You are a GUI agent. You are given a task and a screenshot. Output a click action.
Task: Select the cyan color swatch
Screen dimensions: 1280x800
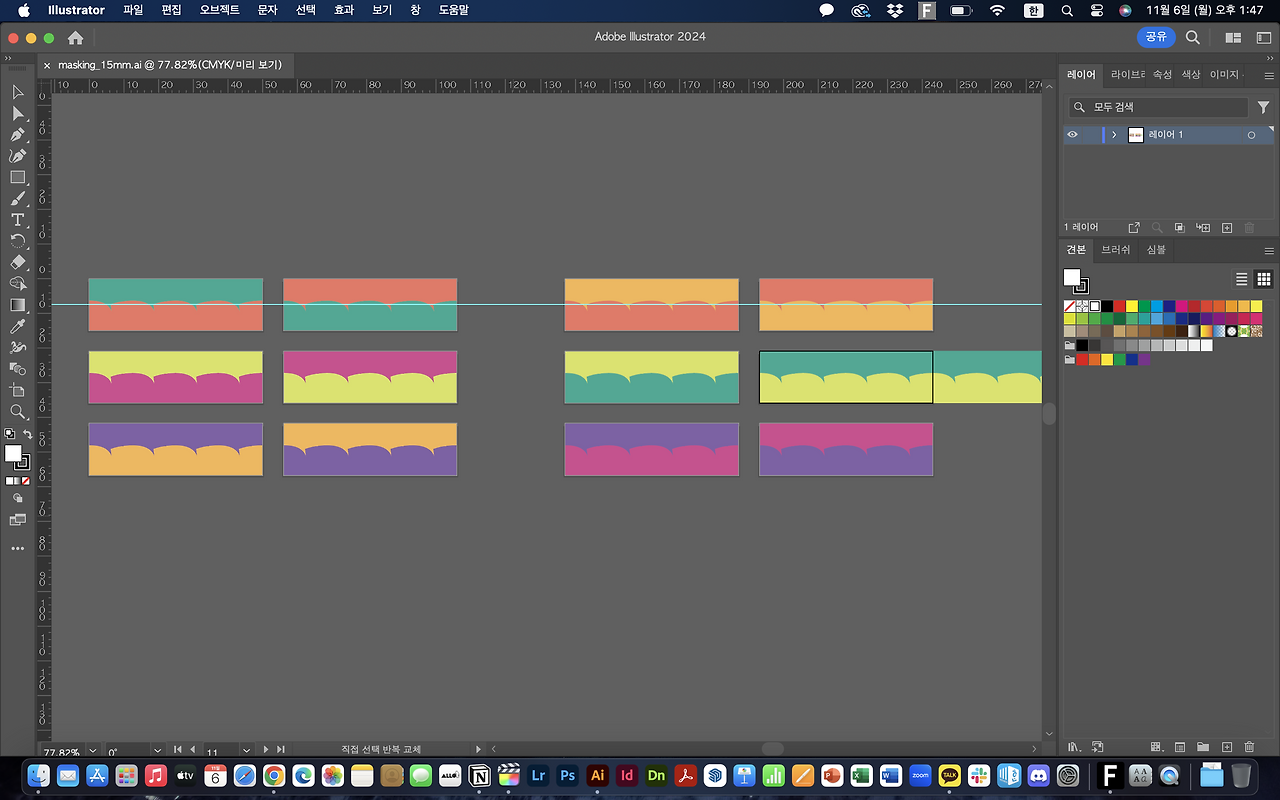coord(1156,306)
